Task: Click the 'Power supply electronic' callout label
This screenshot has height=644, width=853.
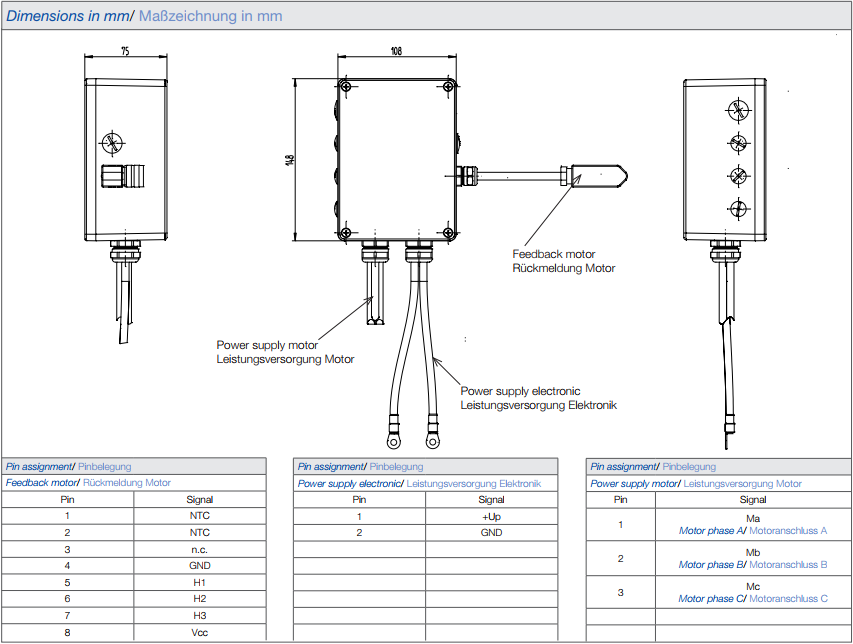Action: click(x=520, y=391)
